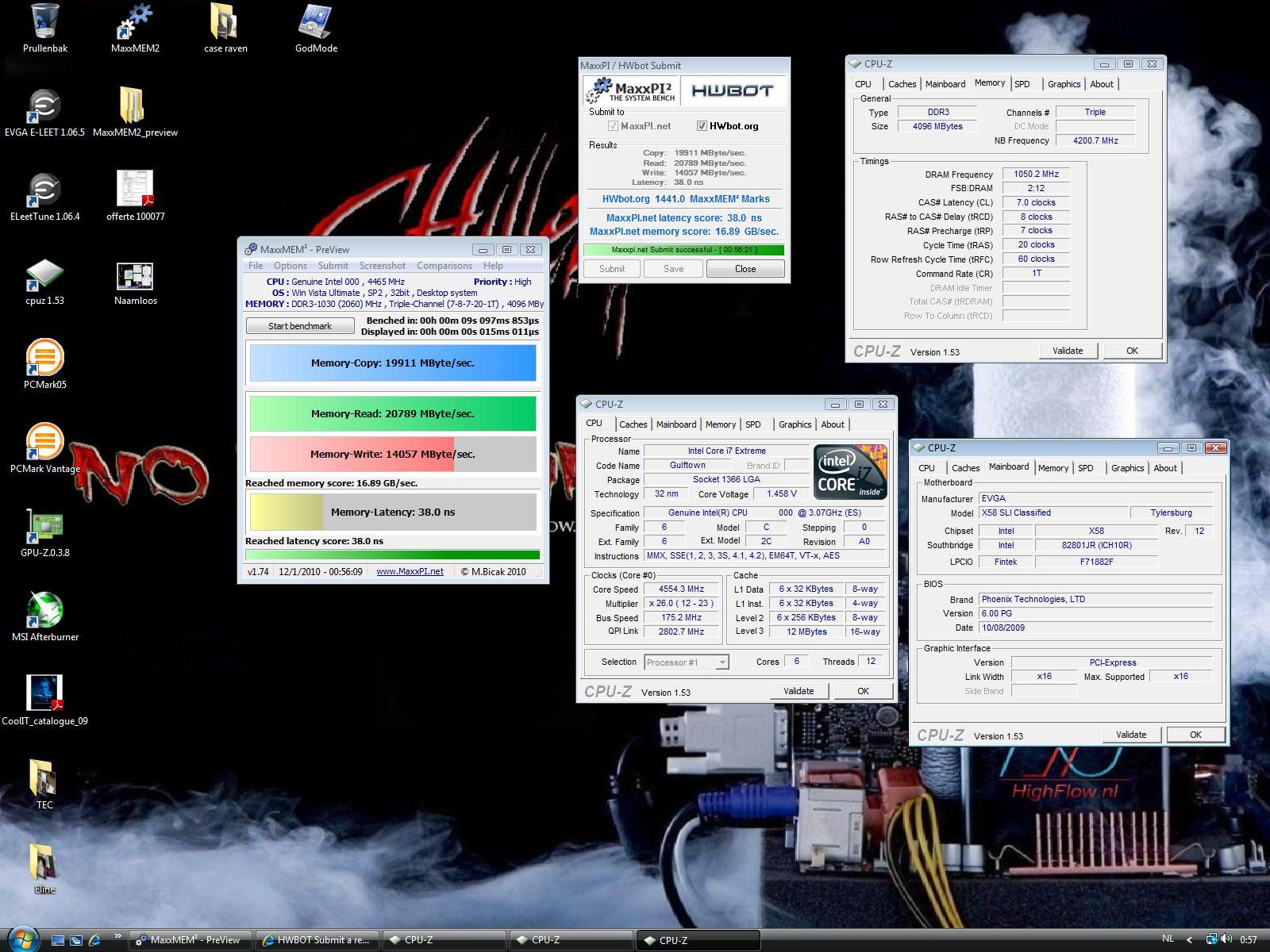Viewport: 1270px width, 952px height.
Task: Switch to Graphics tab in Mainboard CPU-Z window
Action: pyautogui.click(x=1128, y=468)
